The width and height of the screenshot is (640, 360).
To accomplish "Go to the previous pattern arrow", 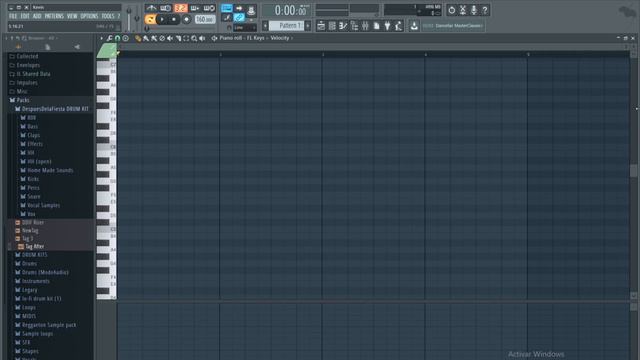I will tap(265, 26).
